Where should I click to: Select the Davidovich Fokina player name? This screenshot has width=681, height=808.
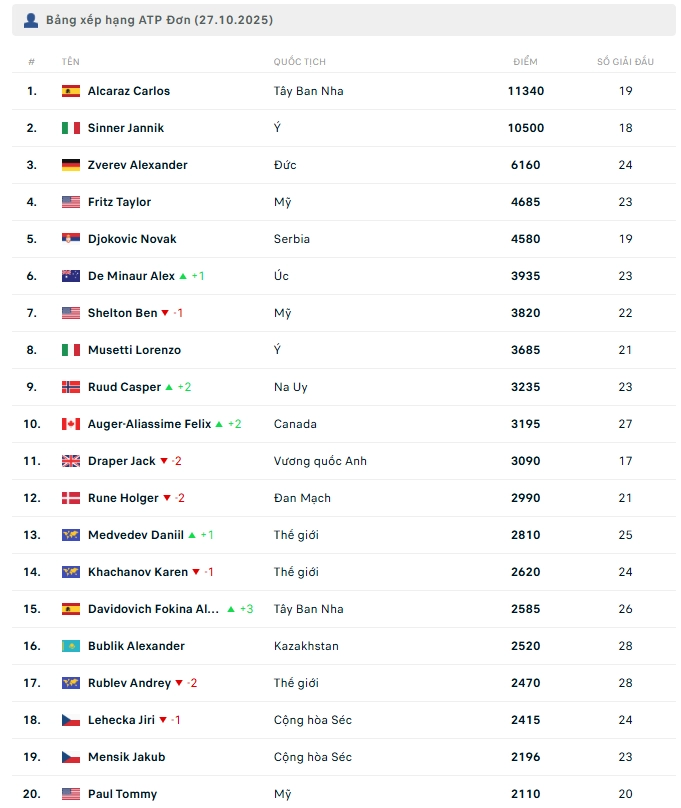[153, 609]
